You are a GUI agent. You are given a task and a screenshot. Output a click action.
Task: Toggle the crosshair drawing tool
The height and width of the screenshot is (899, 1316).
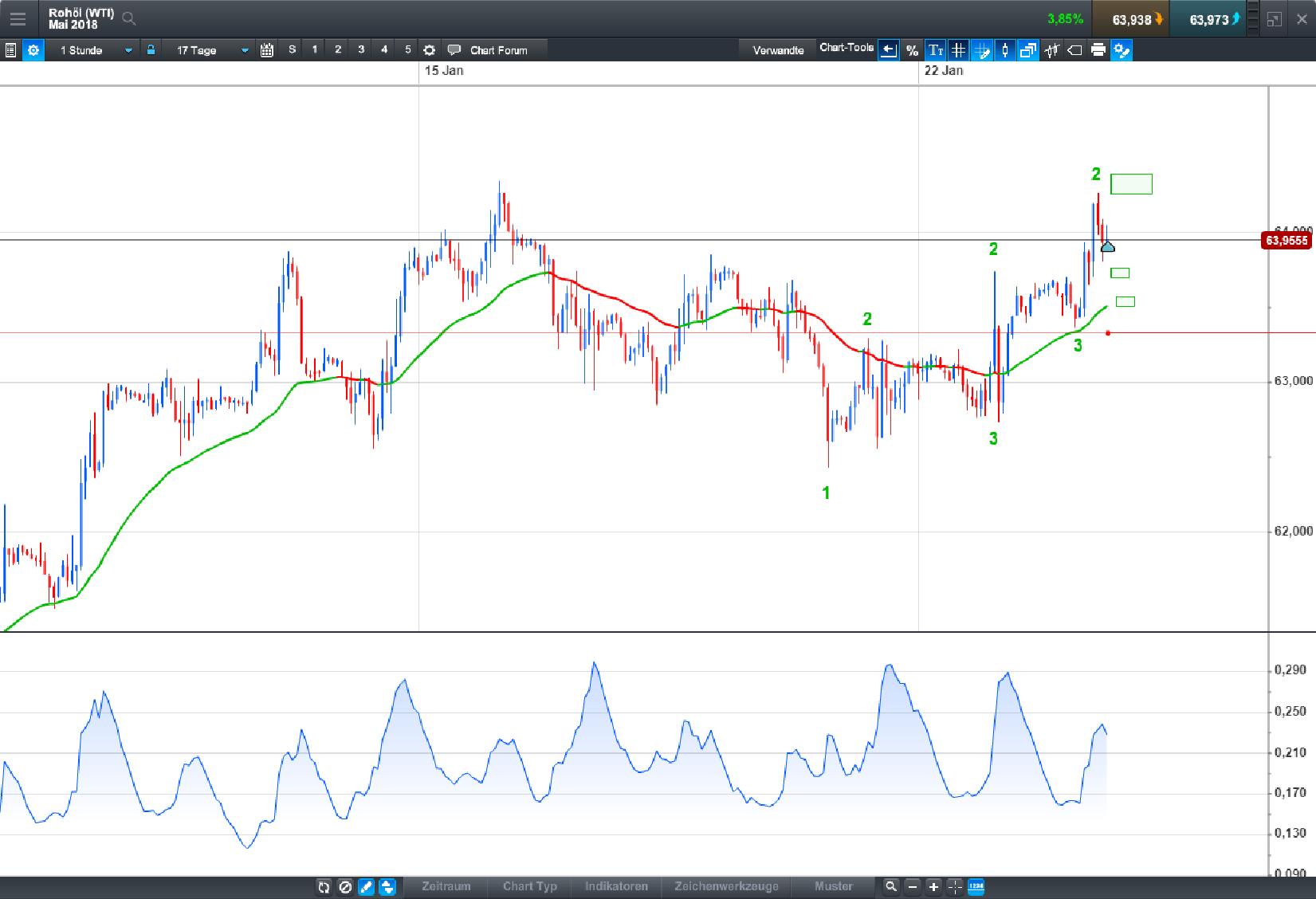pos(982,50)
